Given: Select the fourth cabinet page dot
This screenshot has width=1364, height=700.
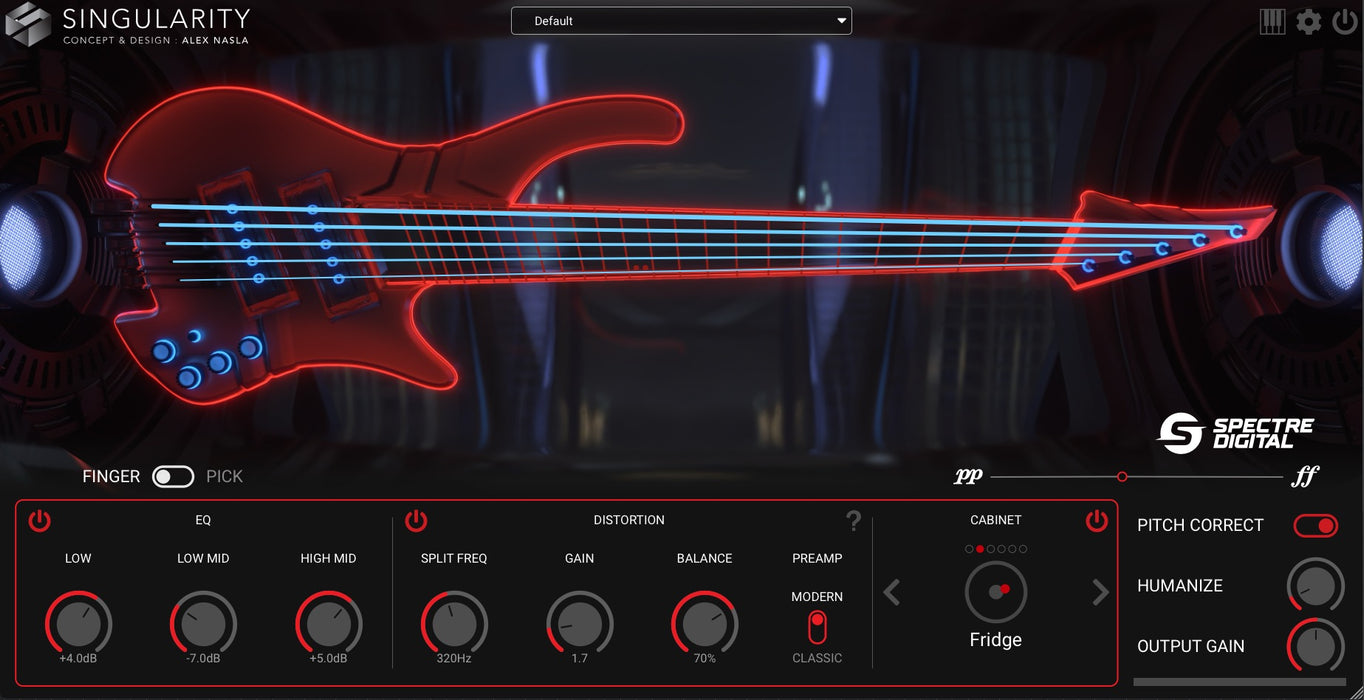Looking at the screenshot, I should coord(1001,548).
